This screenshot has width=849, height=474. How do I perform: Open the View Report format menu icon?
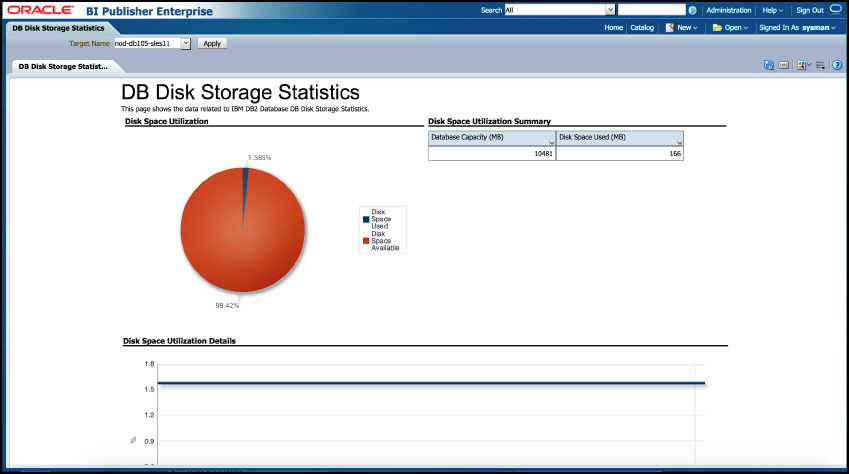point(804,65)
